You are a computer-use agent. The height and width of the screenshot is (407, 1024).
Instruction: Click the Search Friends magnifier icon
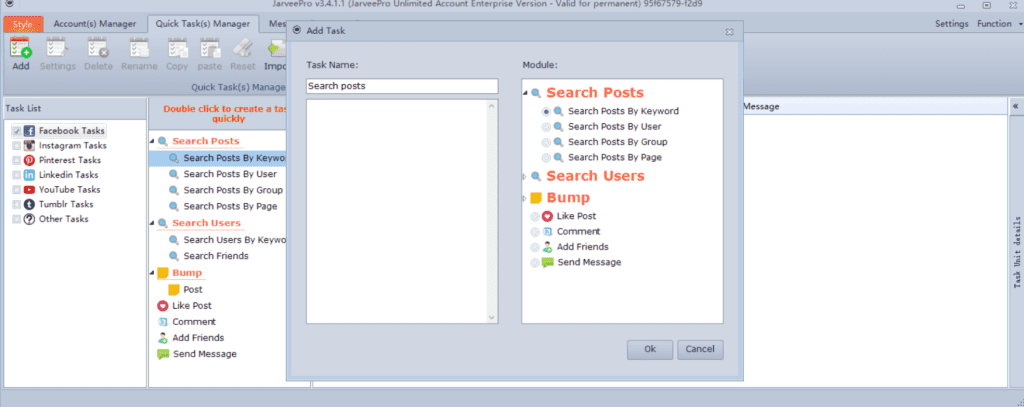click(174, 256)
